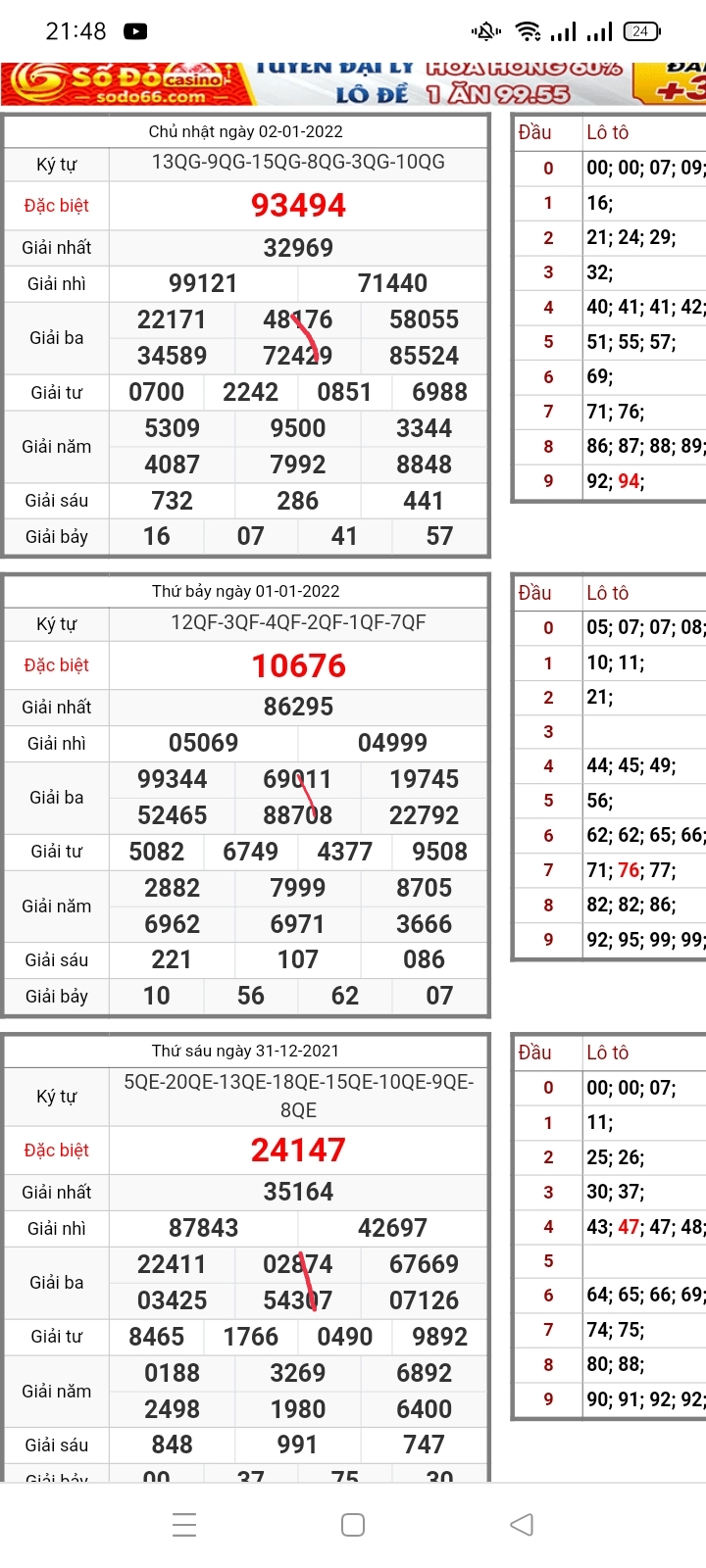Select the 'Thứ bảy ngày 01-01-2022' header

click(246, 591)
